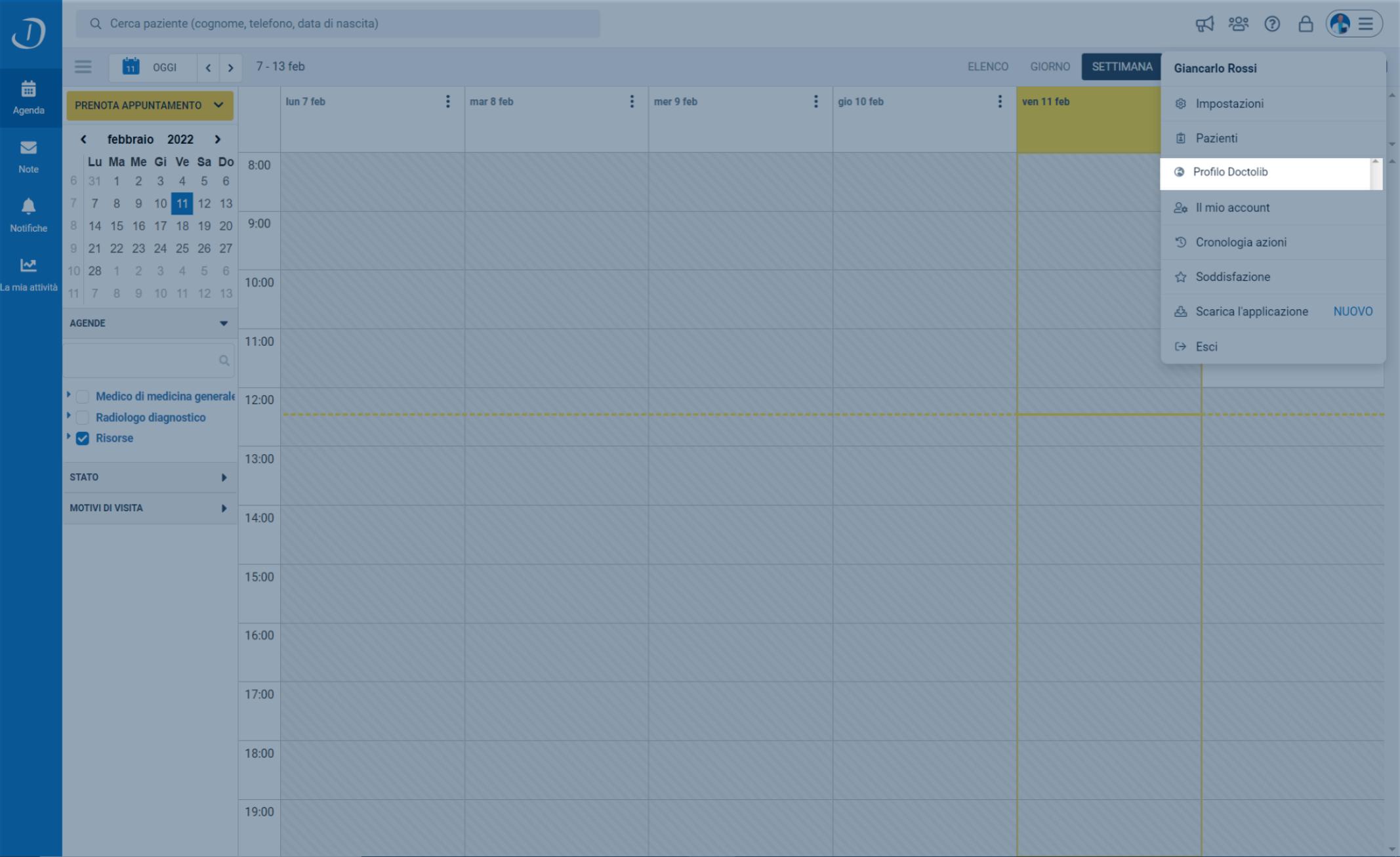Click the OGGI button label
Viewport: 1400px width, 857px height.
[x=165, y=68]
